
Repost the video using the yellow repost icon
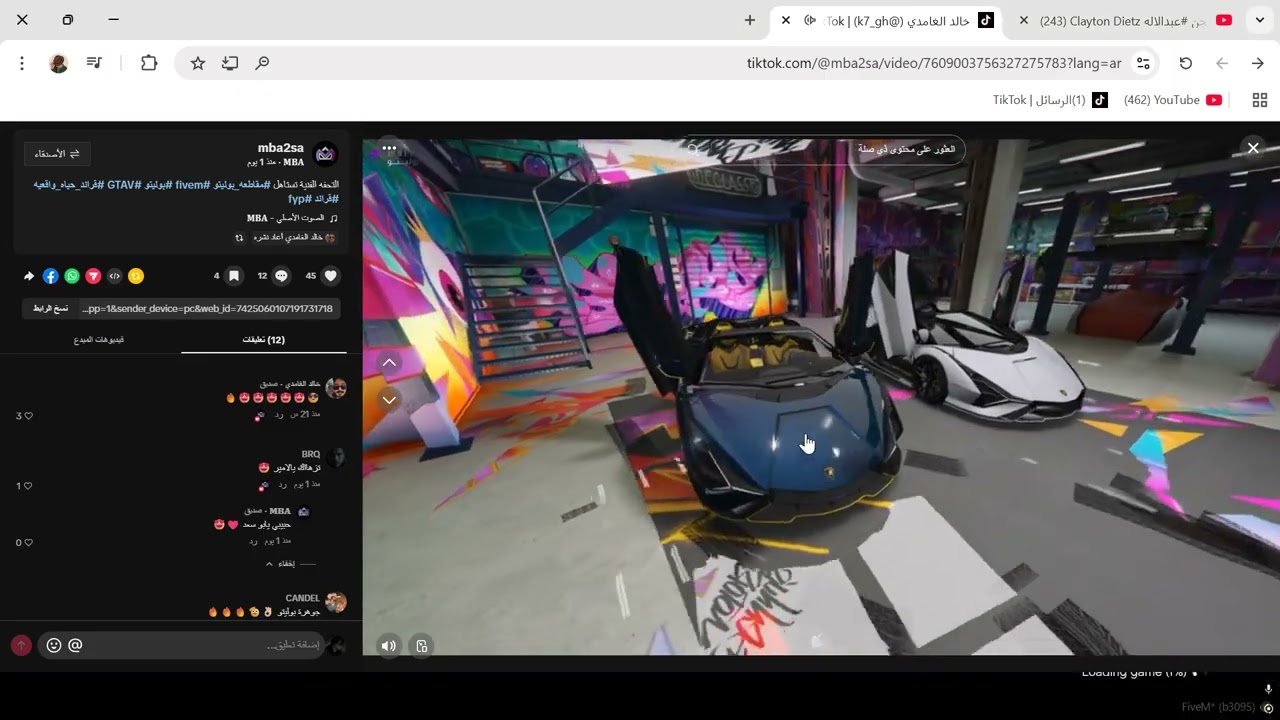click(136, 276)
